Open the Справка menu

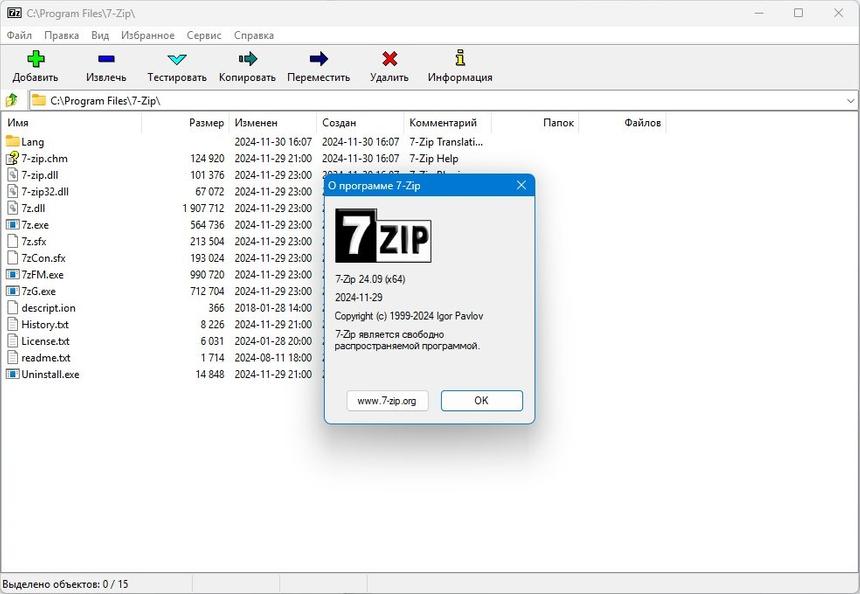253,35
